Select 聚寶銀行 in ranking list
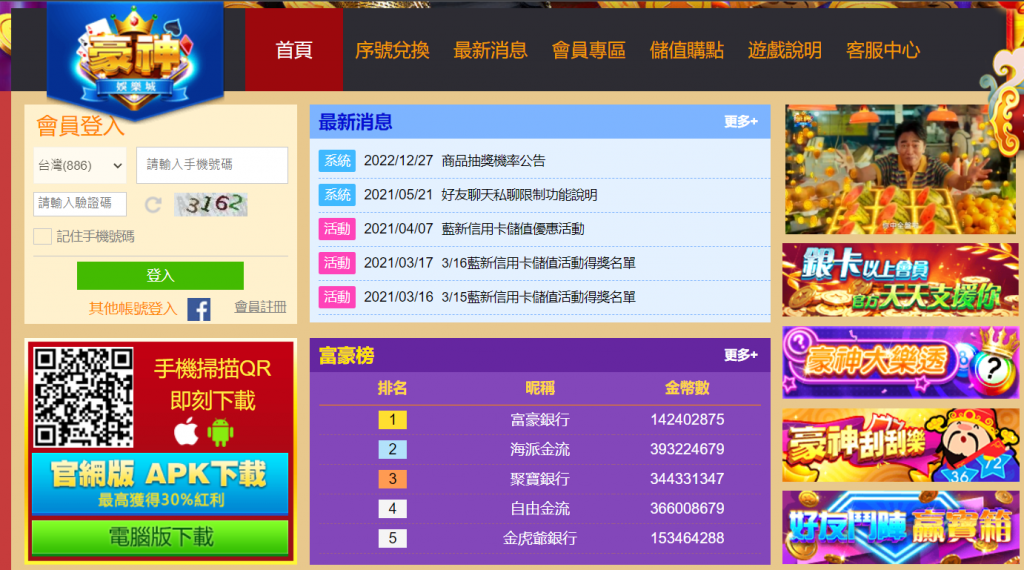1024x570 pixels. click(539, 479)
